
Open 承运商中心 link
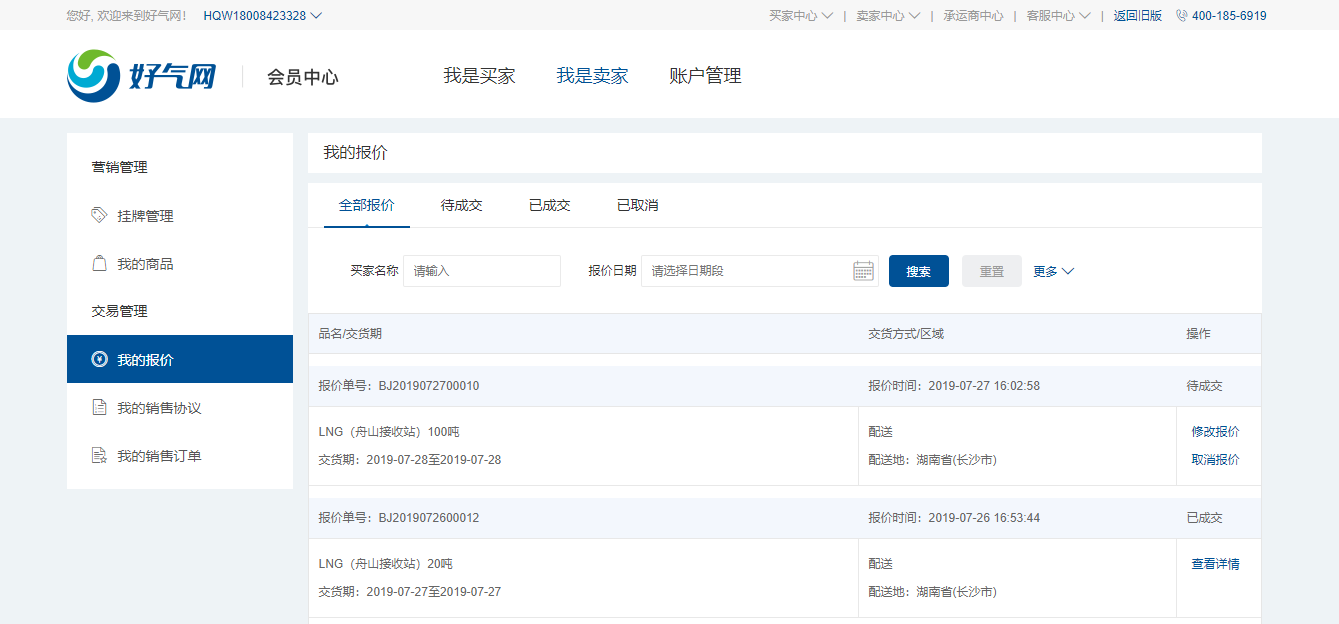[x=973, y=15]
